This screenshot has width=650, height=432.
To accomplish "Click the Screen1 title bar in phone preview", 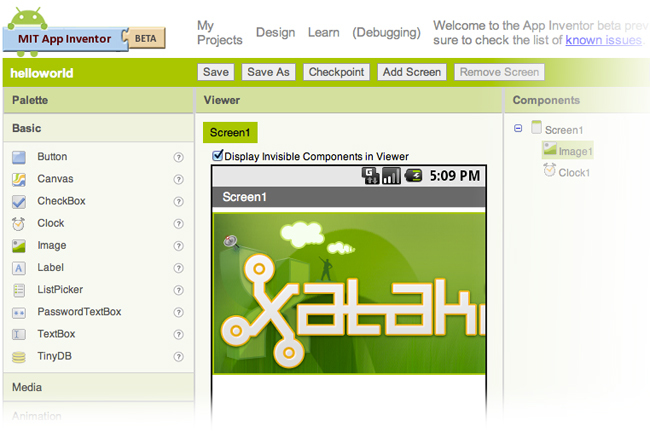I will [x=349, y=197].
